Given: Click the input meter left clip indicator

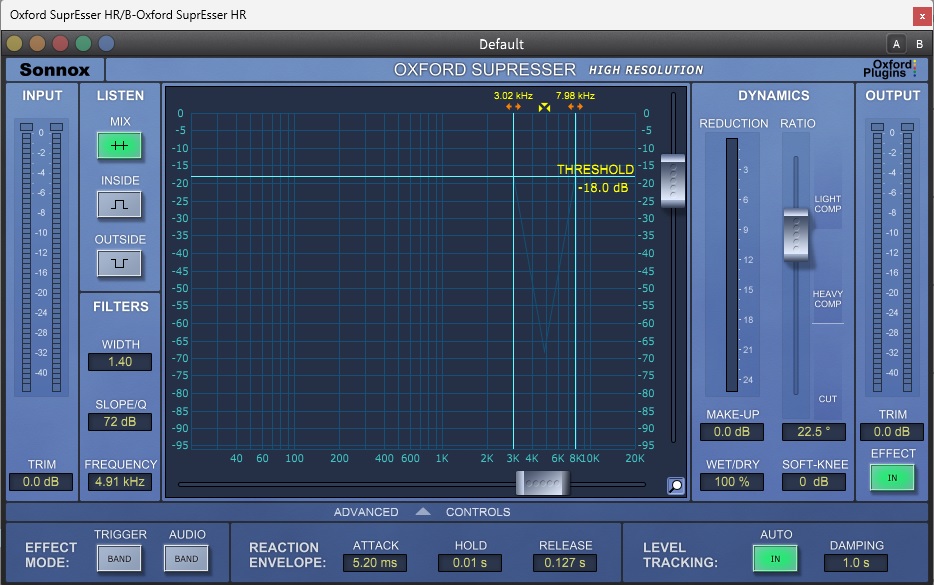Looking at the screenshot, I should click(x=26, y=127).
